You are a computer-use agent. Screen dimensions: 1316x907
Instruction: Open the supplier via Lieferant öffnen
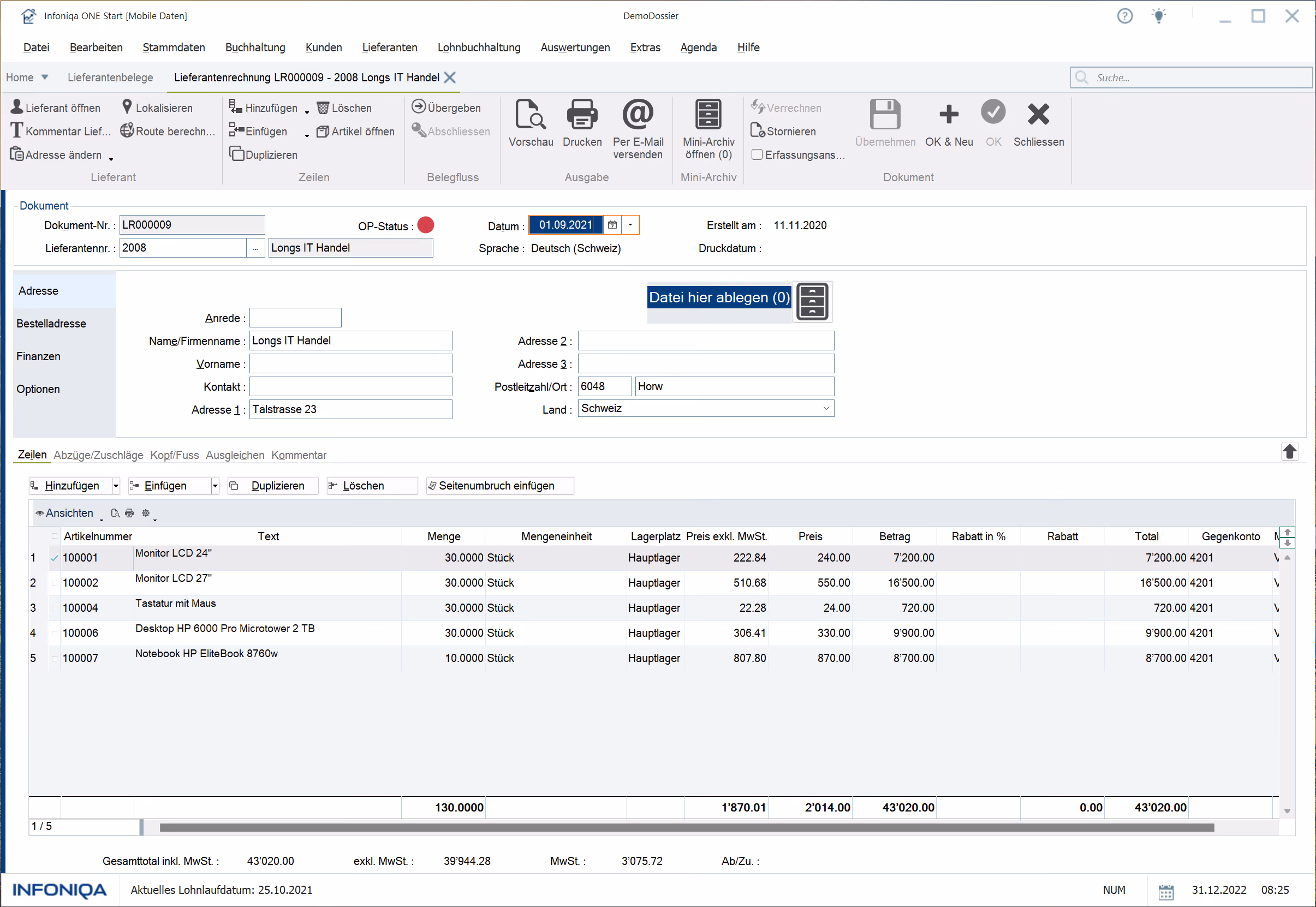tap(55, 108)
